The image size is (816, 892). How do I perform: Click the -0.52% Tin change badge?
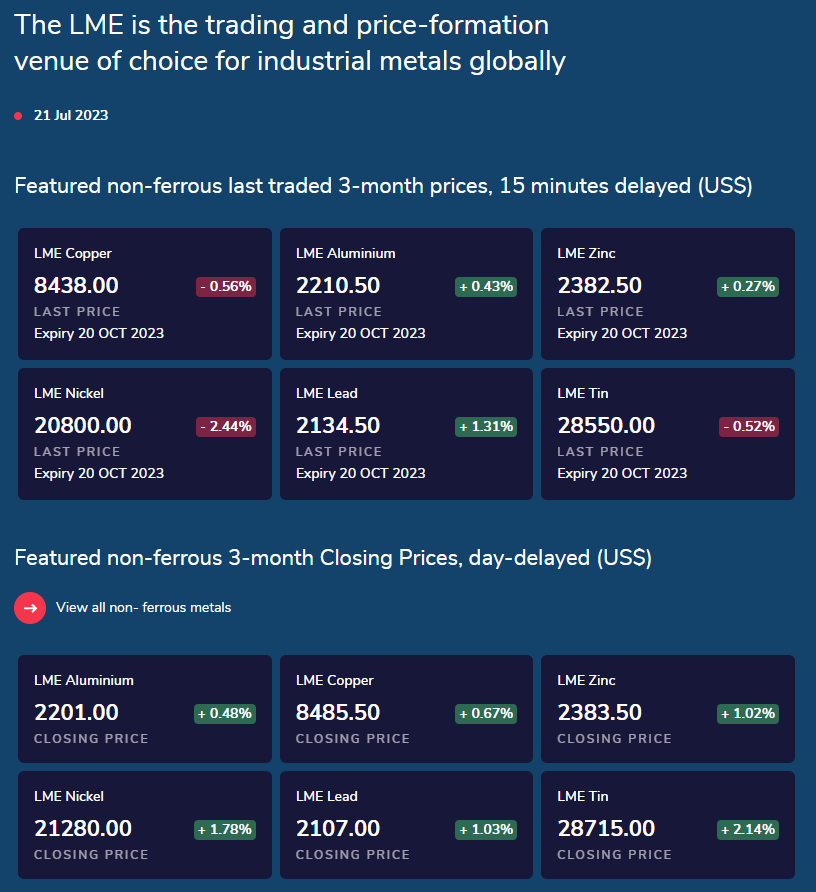click(x=749, y=427)
